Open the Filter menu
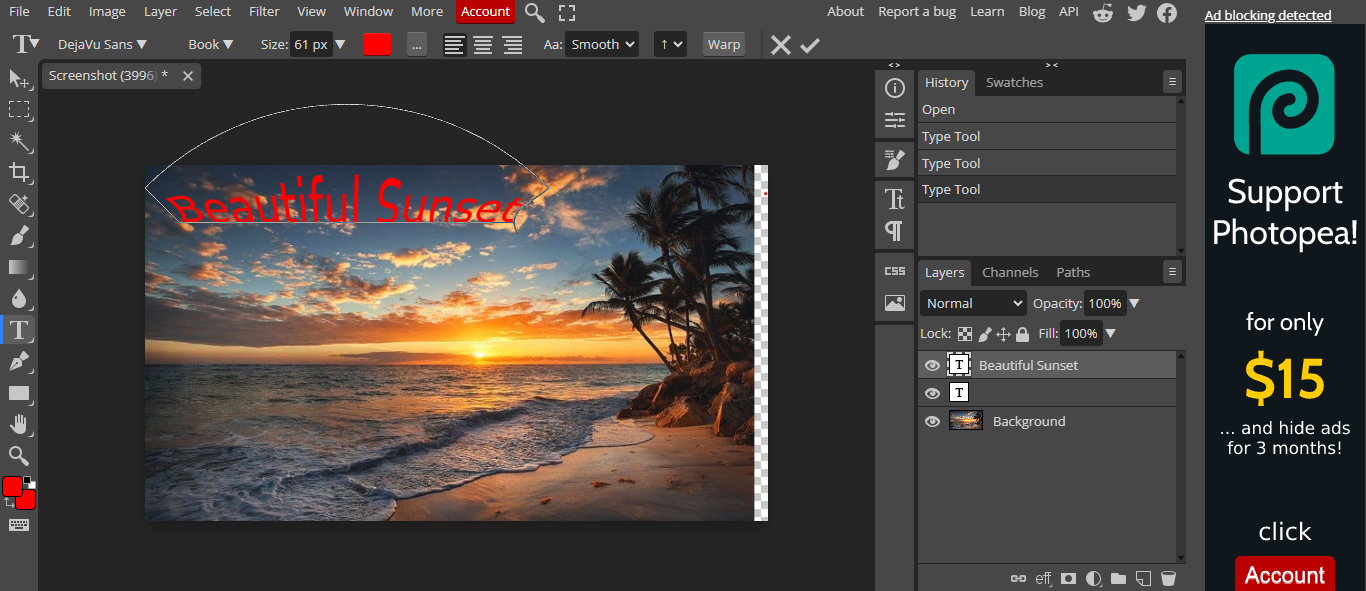1366x591 pixels. tap(263, 12)
